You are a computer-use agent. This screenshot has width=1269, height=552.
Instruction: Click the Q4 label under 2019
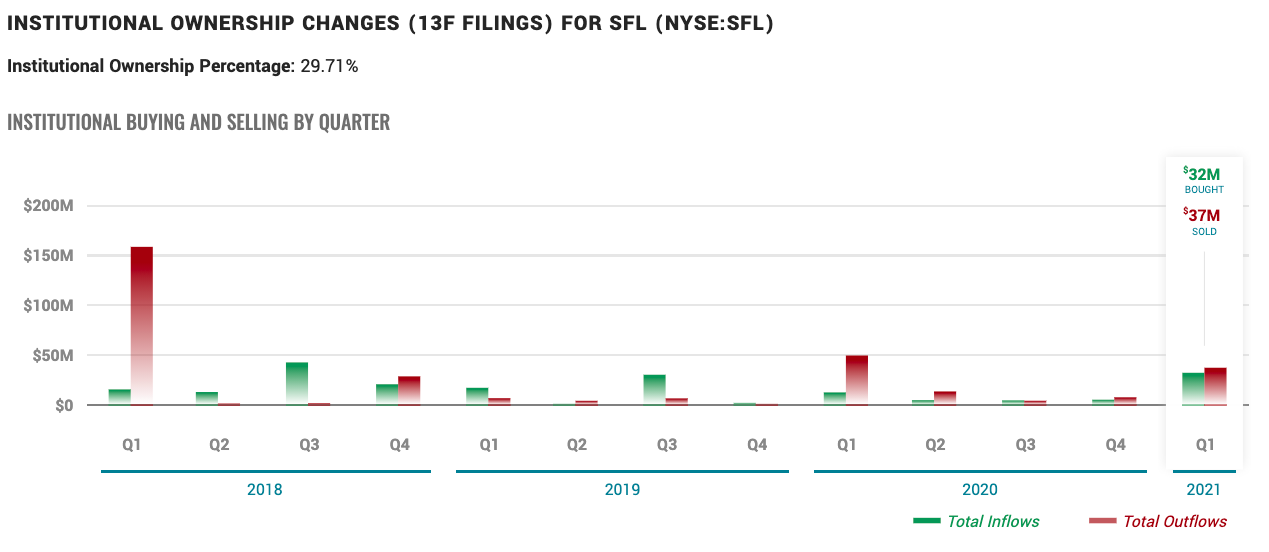[x=757, y=444]
